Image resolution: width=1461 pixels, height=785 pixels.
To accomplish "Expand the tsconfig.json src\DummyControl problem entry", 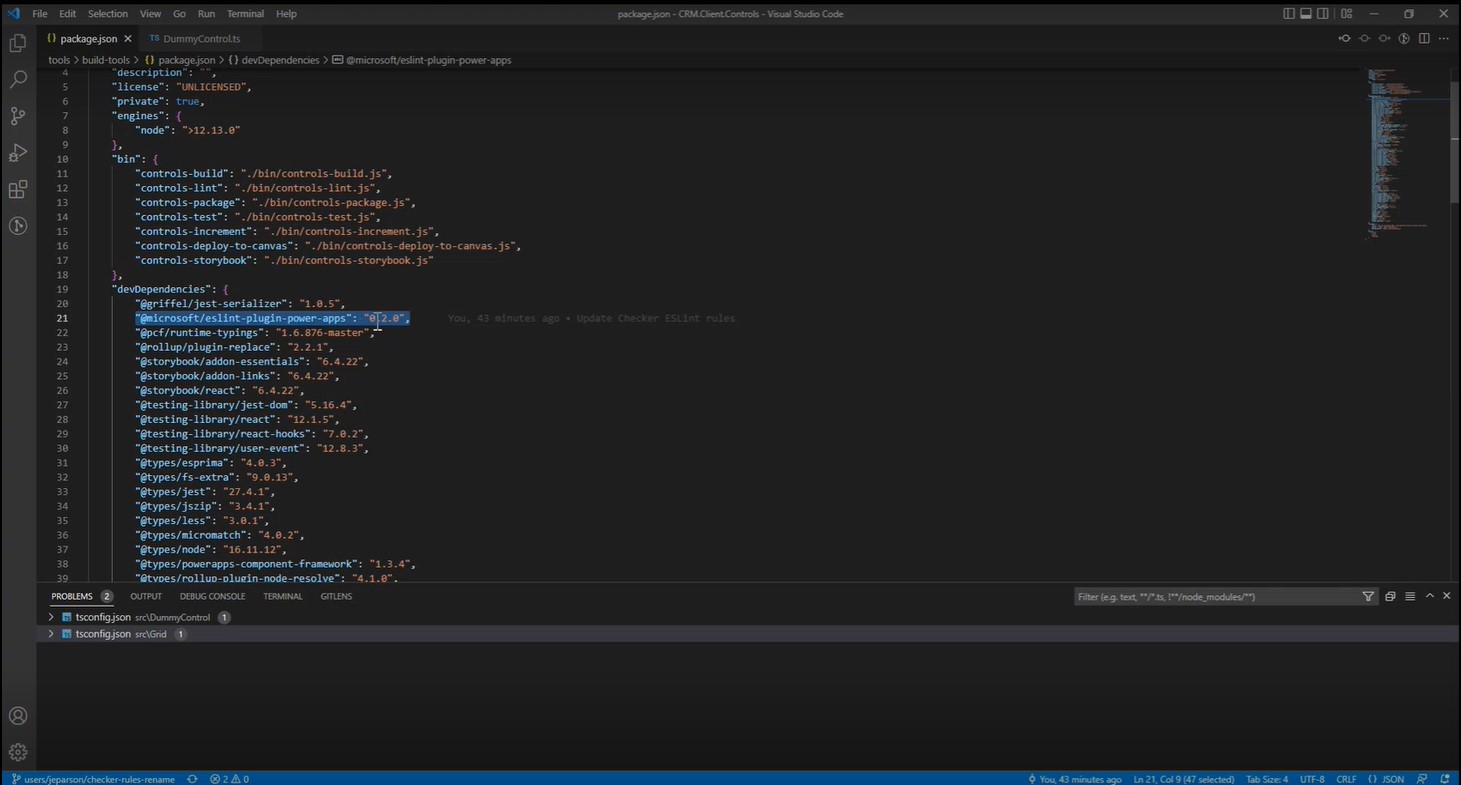I will [50, 617].
